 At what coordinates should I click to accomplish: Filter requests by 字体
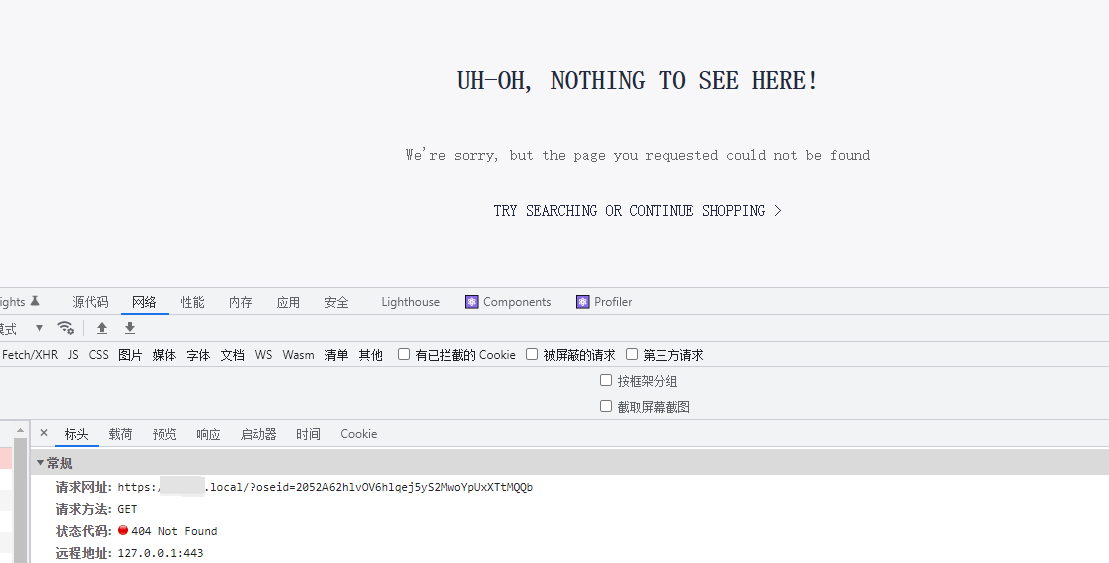(198, 354)
